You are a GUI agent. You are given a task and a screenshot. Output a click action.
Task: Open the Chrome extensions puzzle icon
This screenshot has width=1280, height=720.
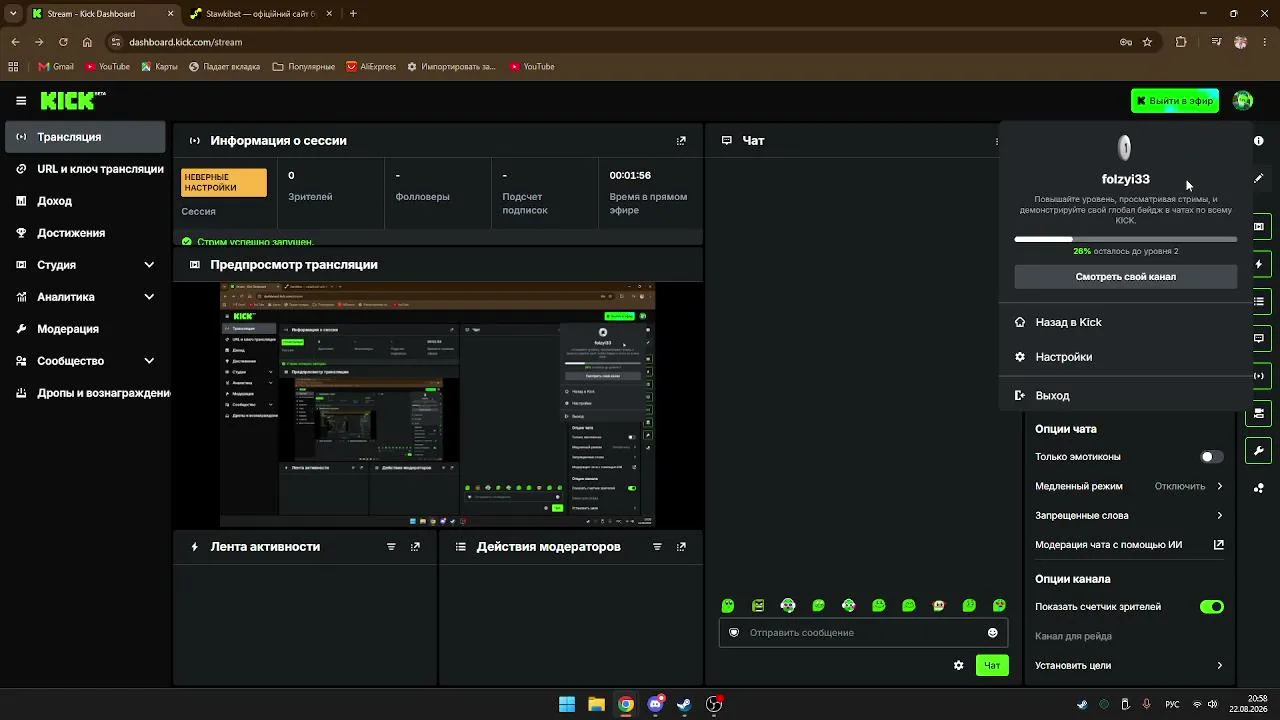1181,42
